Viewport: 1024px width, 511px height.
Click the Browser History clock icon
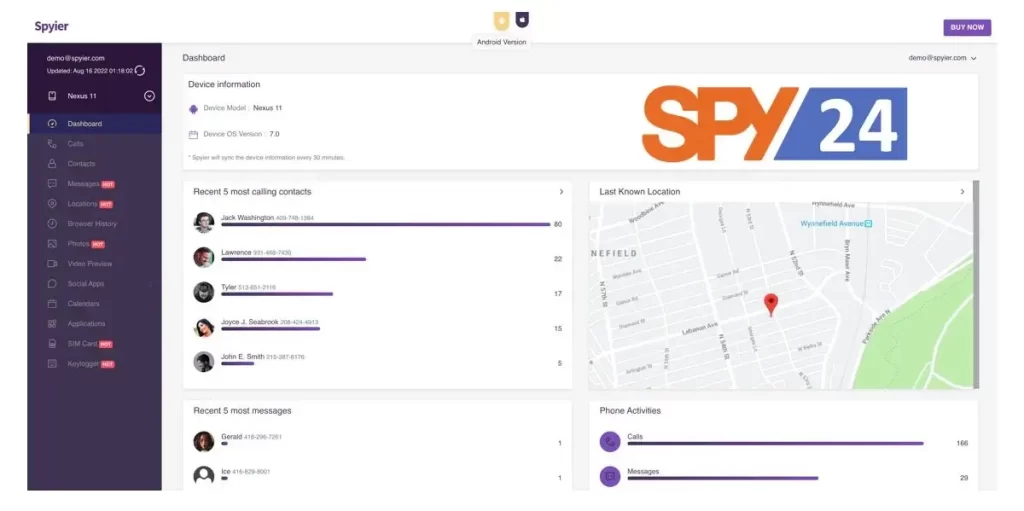point(52,224)
